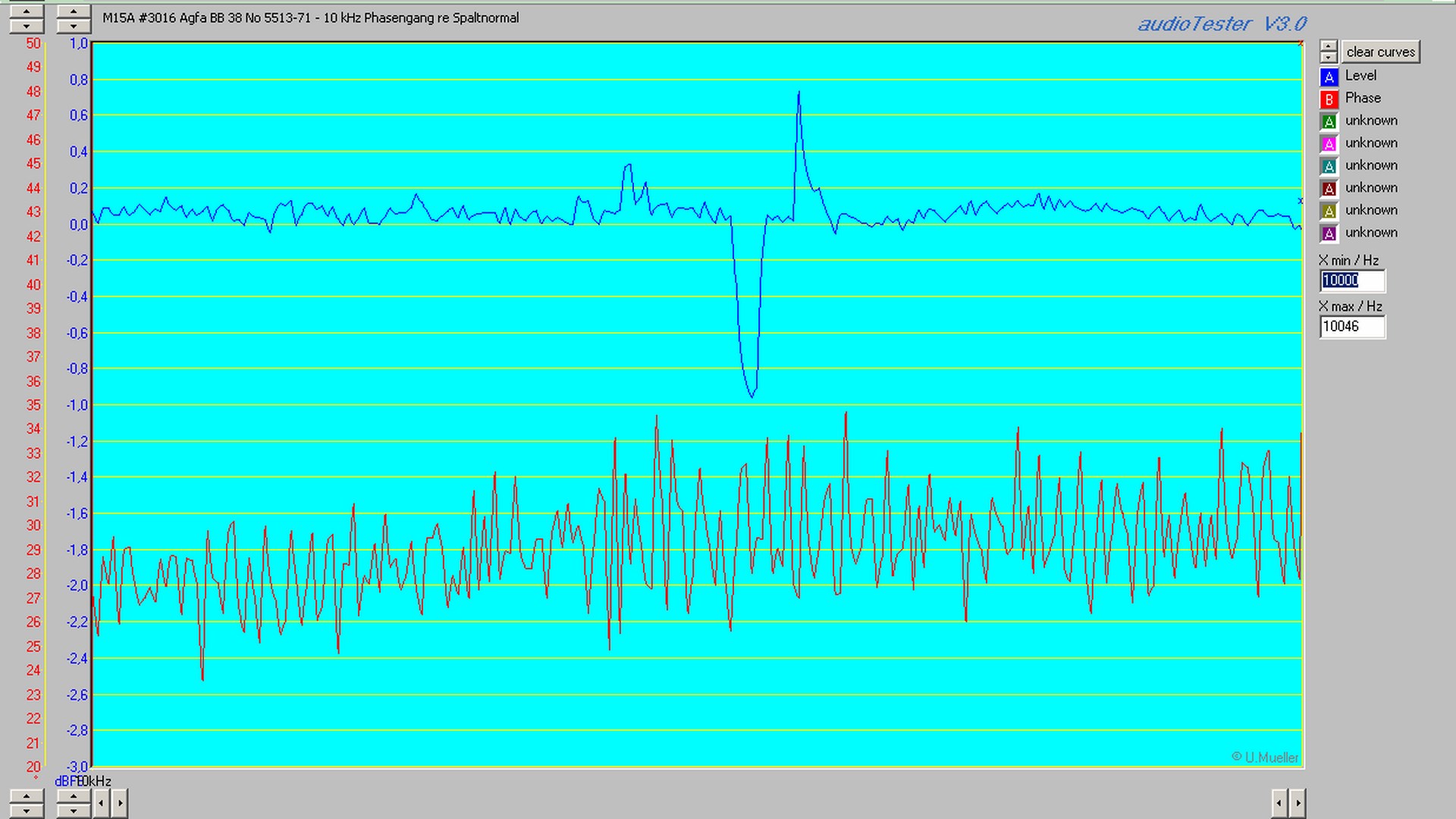This screenshot has height=819, width=1456.
Task: Click the clear curves button
Action: (x=1380, y=52)
